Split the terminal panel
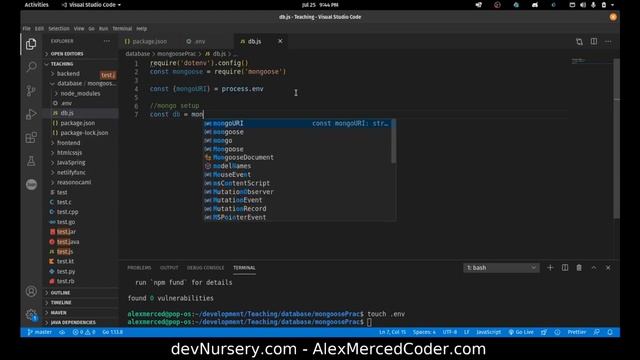 [x=565, y=268]
